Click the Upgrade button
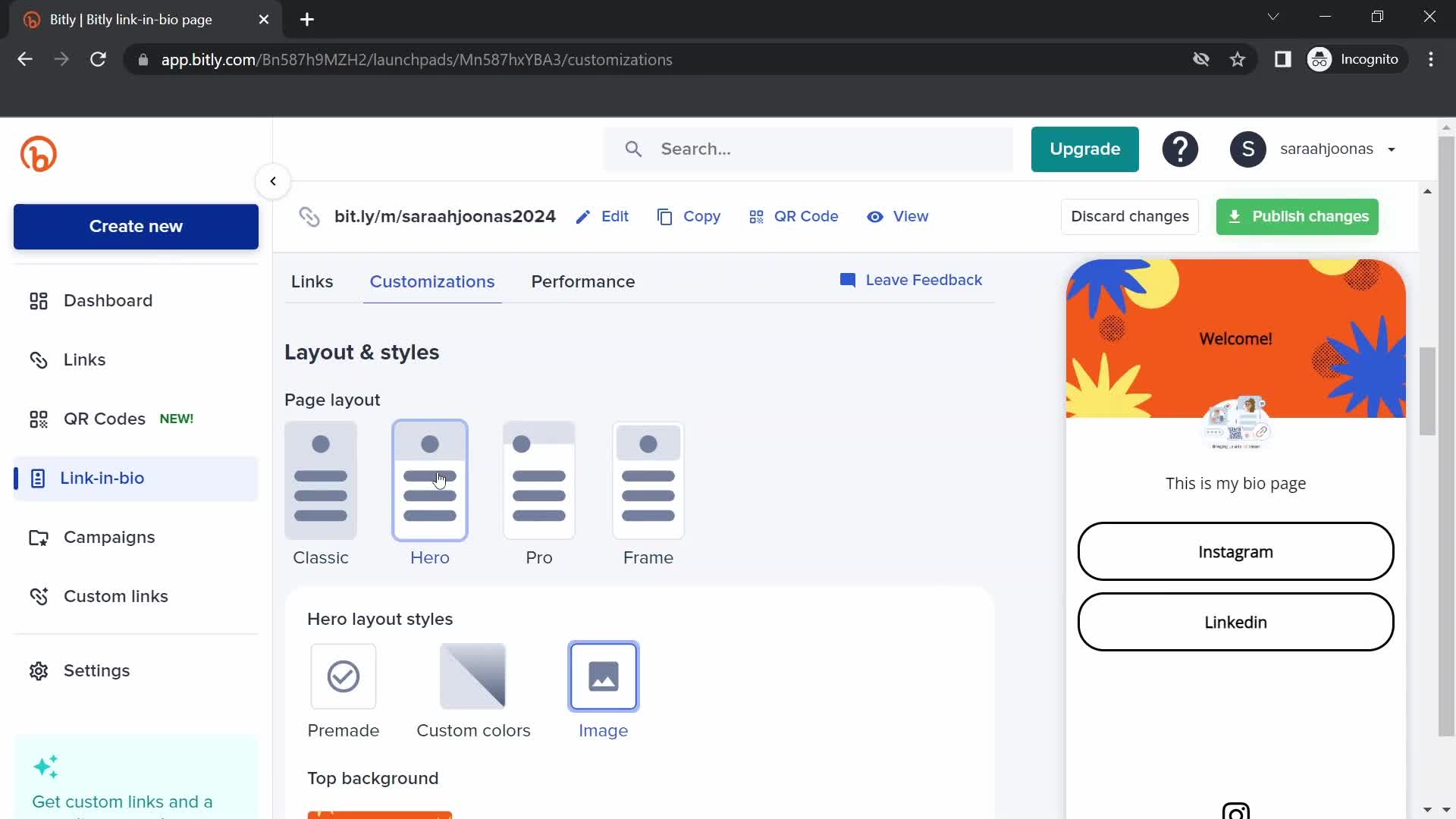The width and height of the screenshot is (1456, 819). click(1084, 149)
